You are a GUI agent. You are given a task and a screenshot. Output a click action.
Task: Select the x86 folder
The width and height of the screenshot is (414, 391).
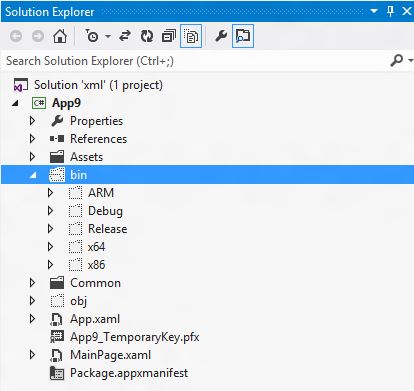click(97, 265)
